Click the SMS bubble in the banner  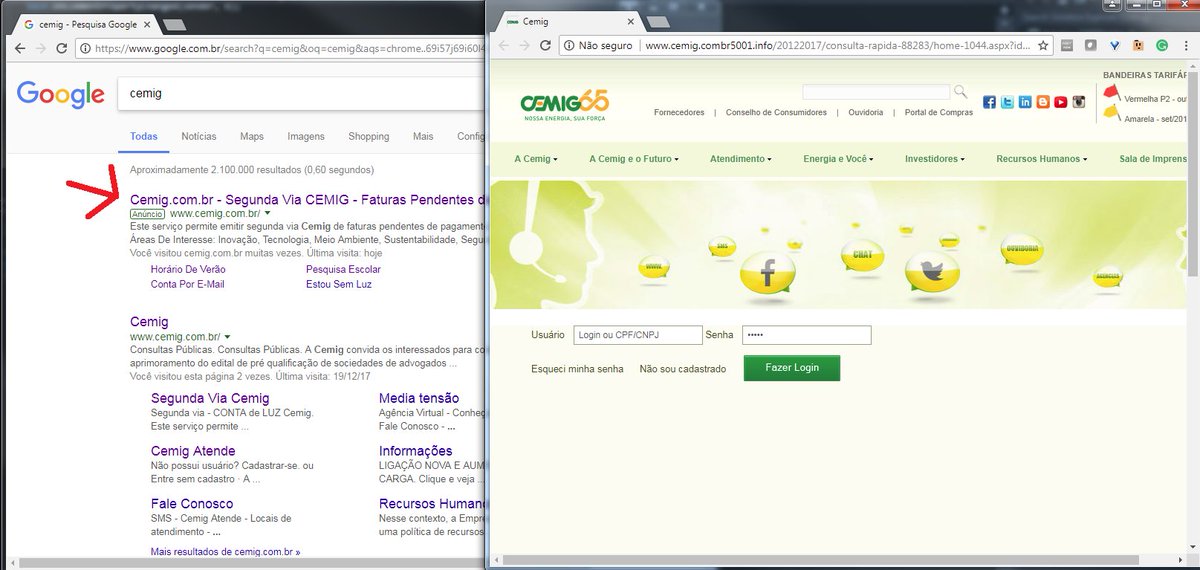point(722,246)
